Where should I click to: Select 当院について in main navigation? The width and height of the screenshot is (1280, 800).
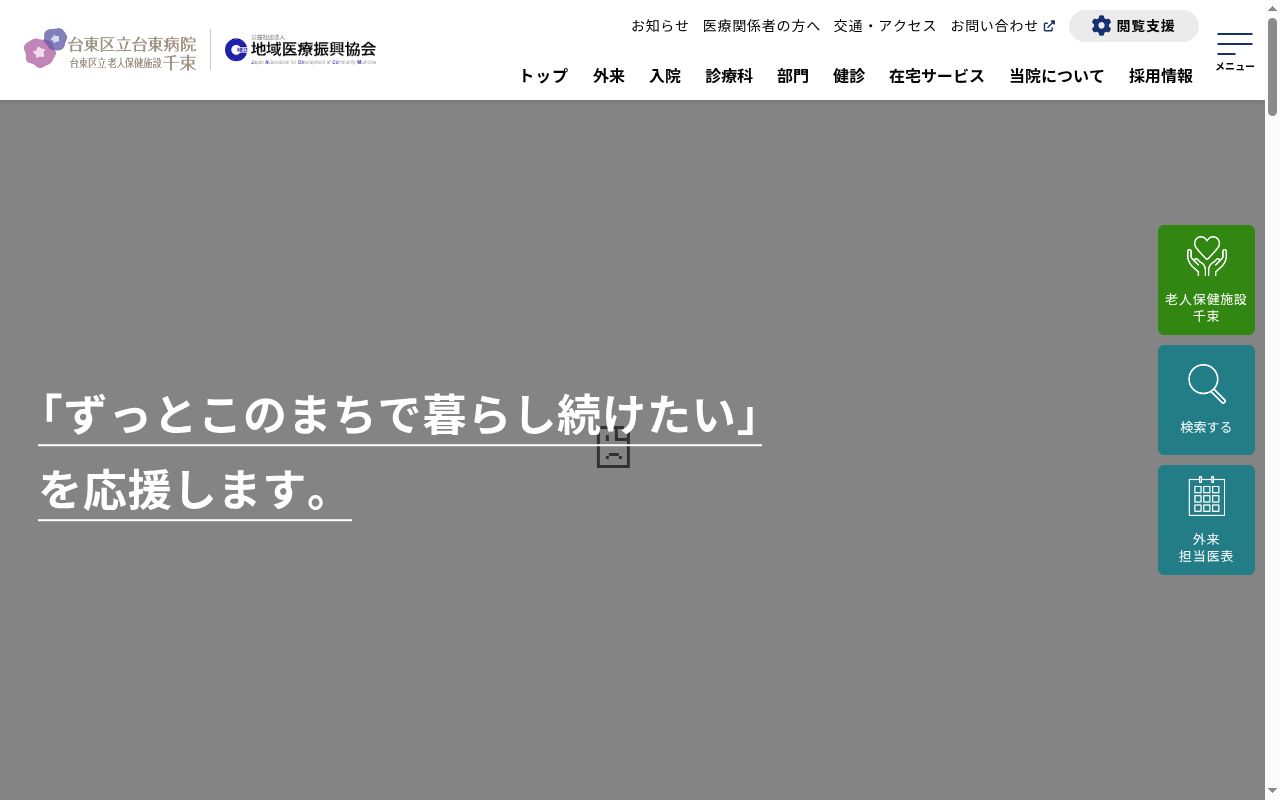click(x=1057, y=76)
